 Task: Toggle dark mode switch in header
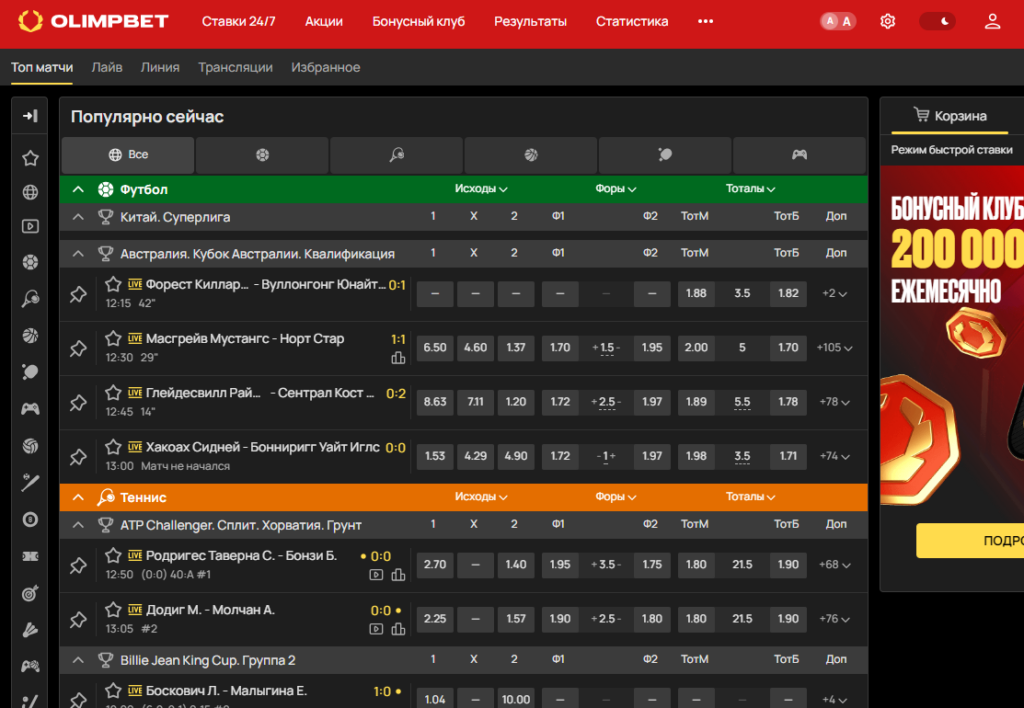click(937, 22)
